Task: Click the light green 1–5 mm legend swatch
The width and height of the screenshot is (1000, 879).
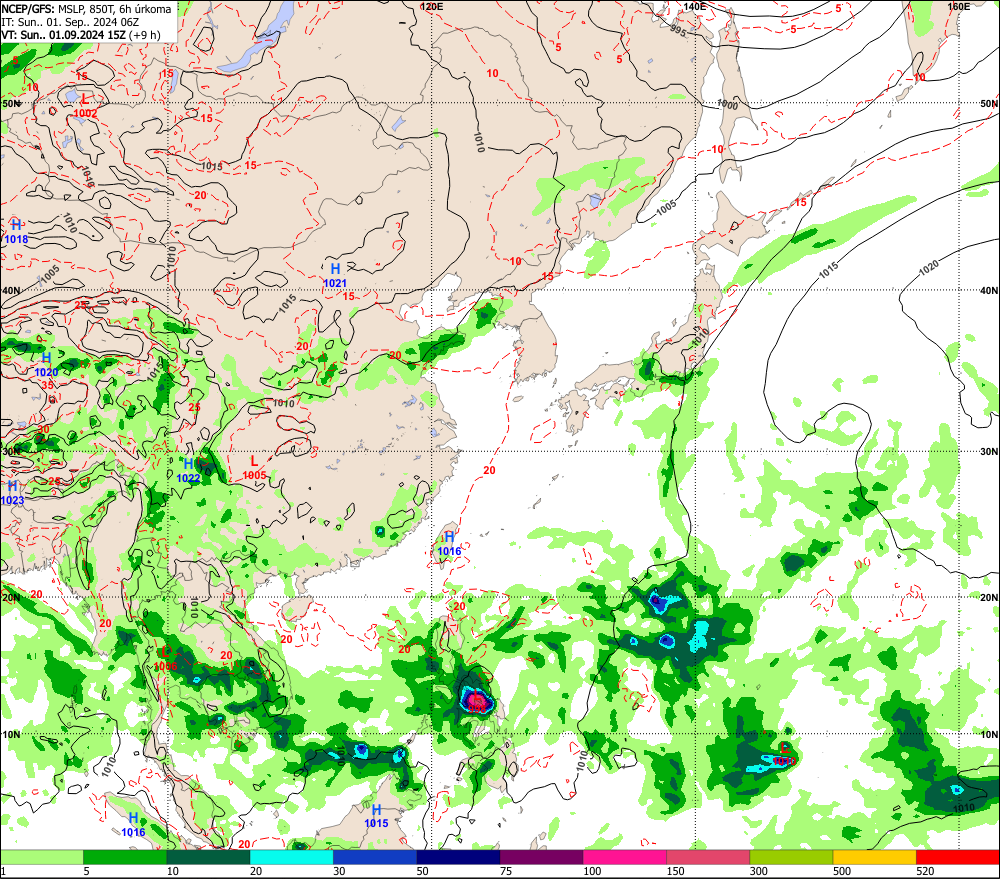Action: [42, 857]
